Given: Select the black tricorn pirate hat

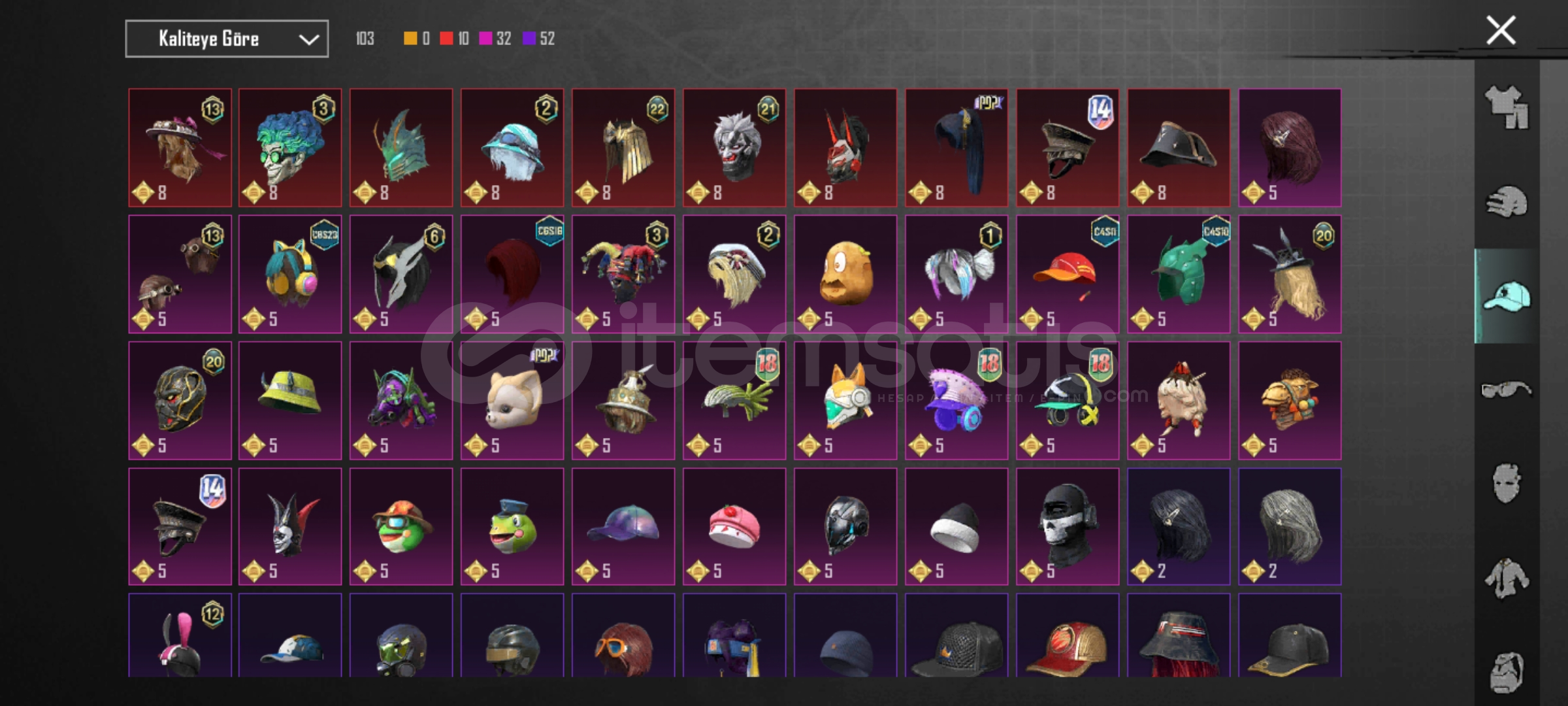Looking at the screenshot, I should [1179, 148].
